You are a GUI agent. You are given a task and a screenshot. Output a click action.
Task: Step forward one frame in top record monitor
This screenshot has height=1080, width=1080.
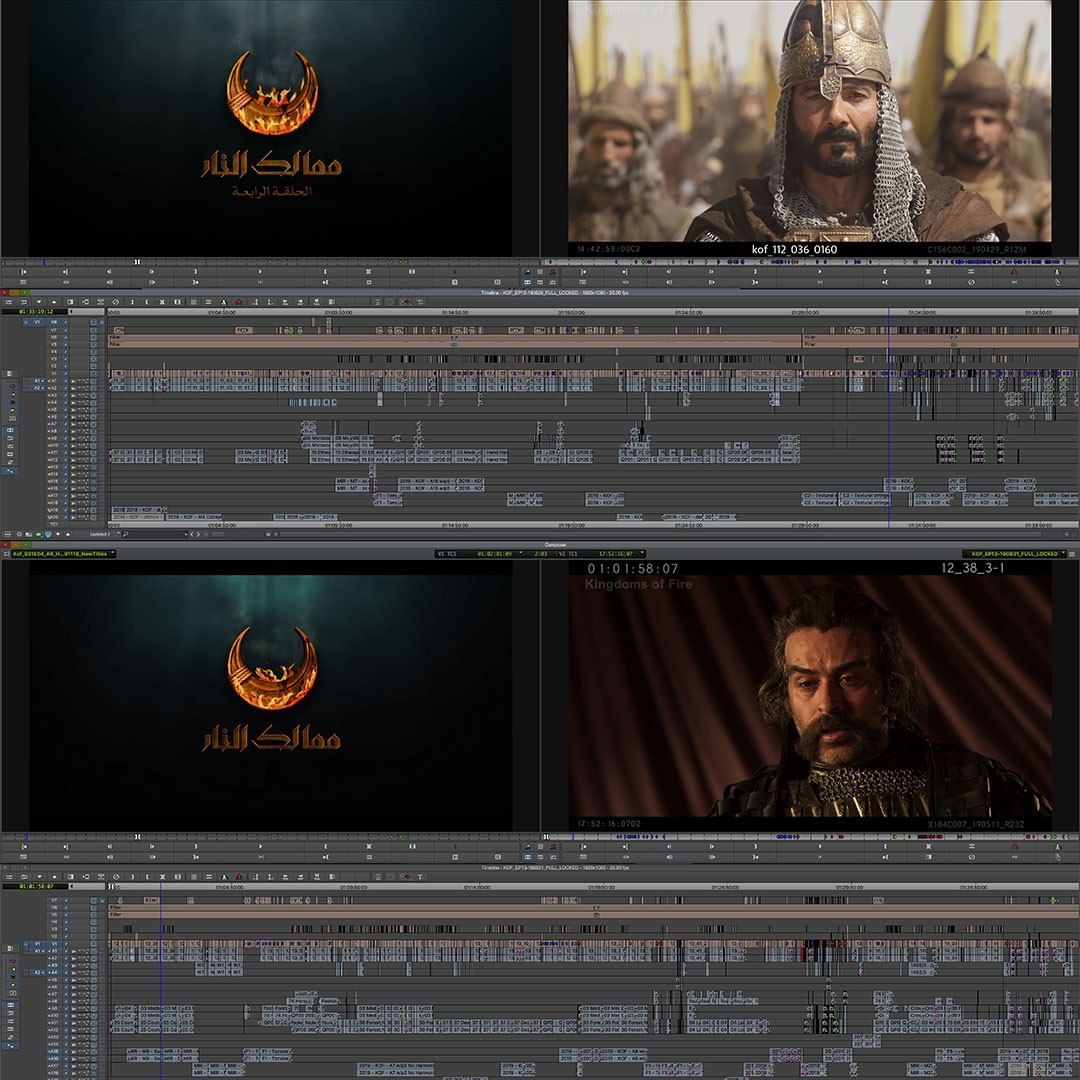coord(712,272)
